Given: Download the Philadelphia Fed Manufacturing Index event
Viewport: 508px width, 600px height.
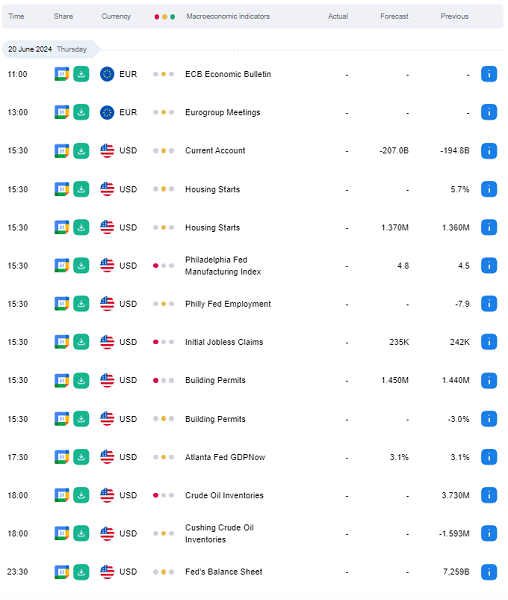Looking at the screenshot, I should pyautogui.click(x=81, y=266).
